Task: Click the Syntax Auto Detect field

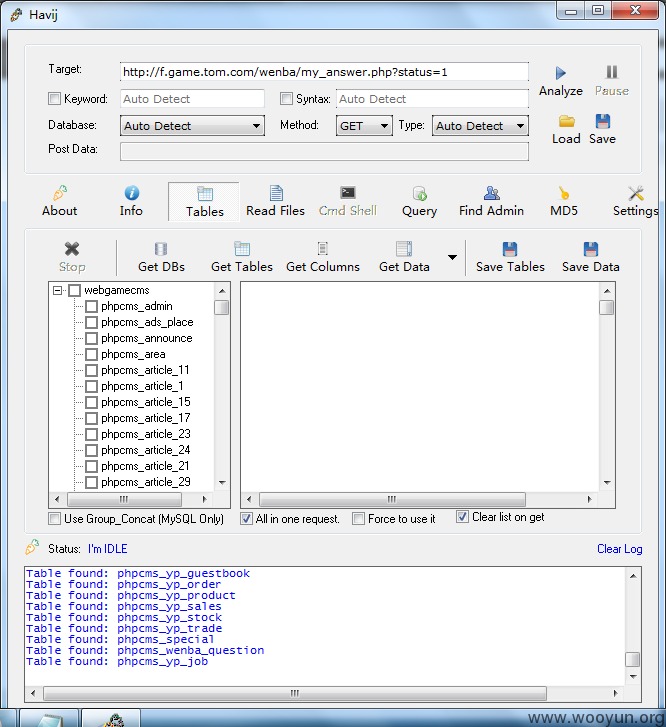Action: coord(432,99)
